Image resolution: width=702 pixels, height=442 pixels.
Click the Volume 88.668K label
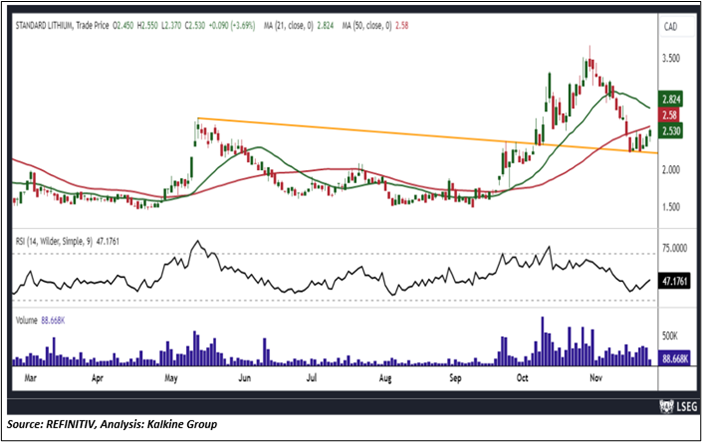pos(40,321)
